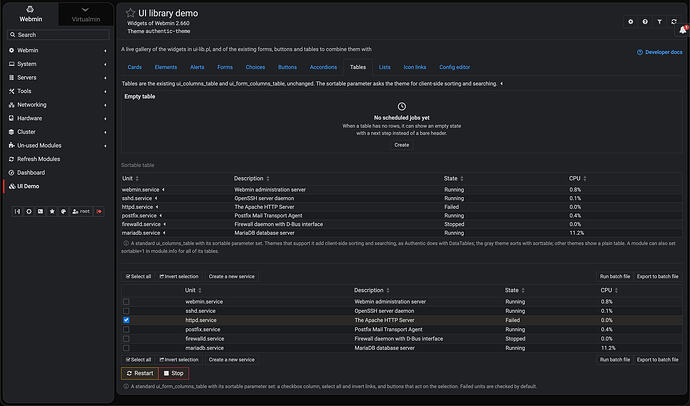Switch to the Choices tab
The height and width of the screenshot is (406, 690).
coord(255,67)
